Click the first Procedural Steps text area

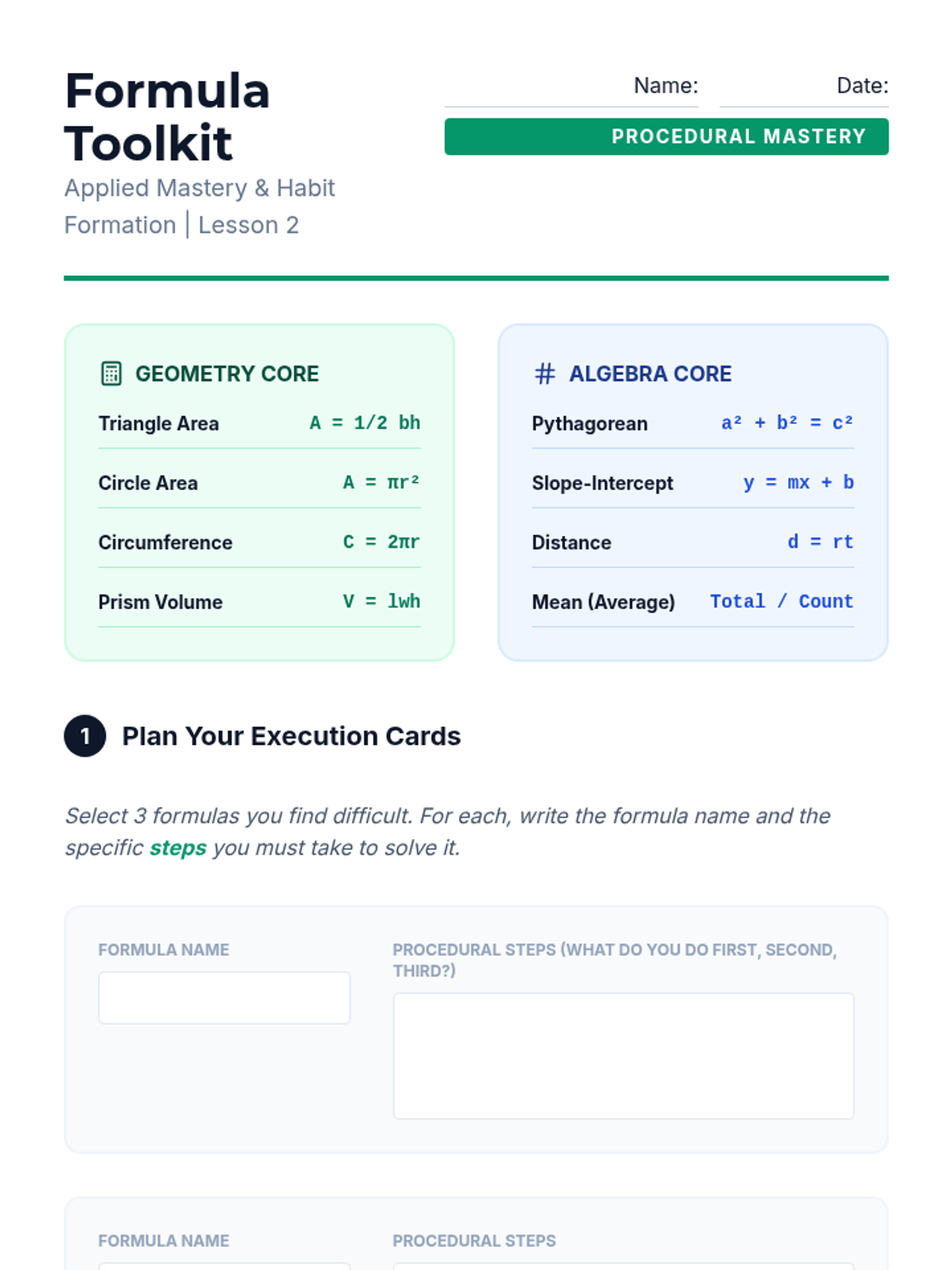623,1056
